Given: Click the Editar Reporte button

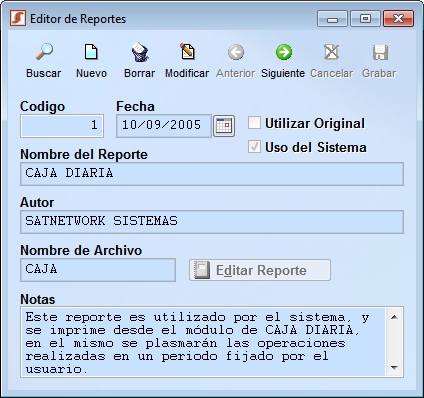Looking at the screenshot, I should 260,270.
